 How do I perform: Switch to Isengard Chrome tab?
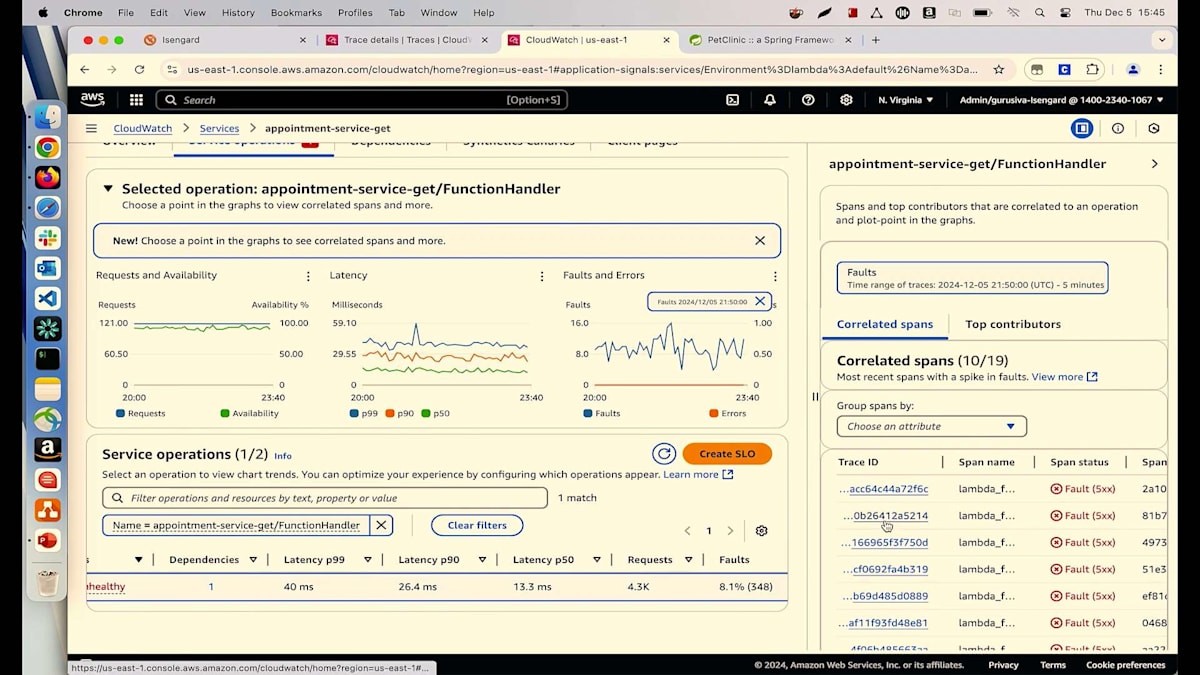(224, 40)
